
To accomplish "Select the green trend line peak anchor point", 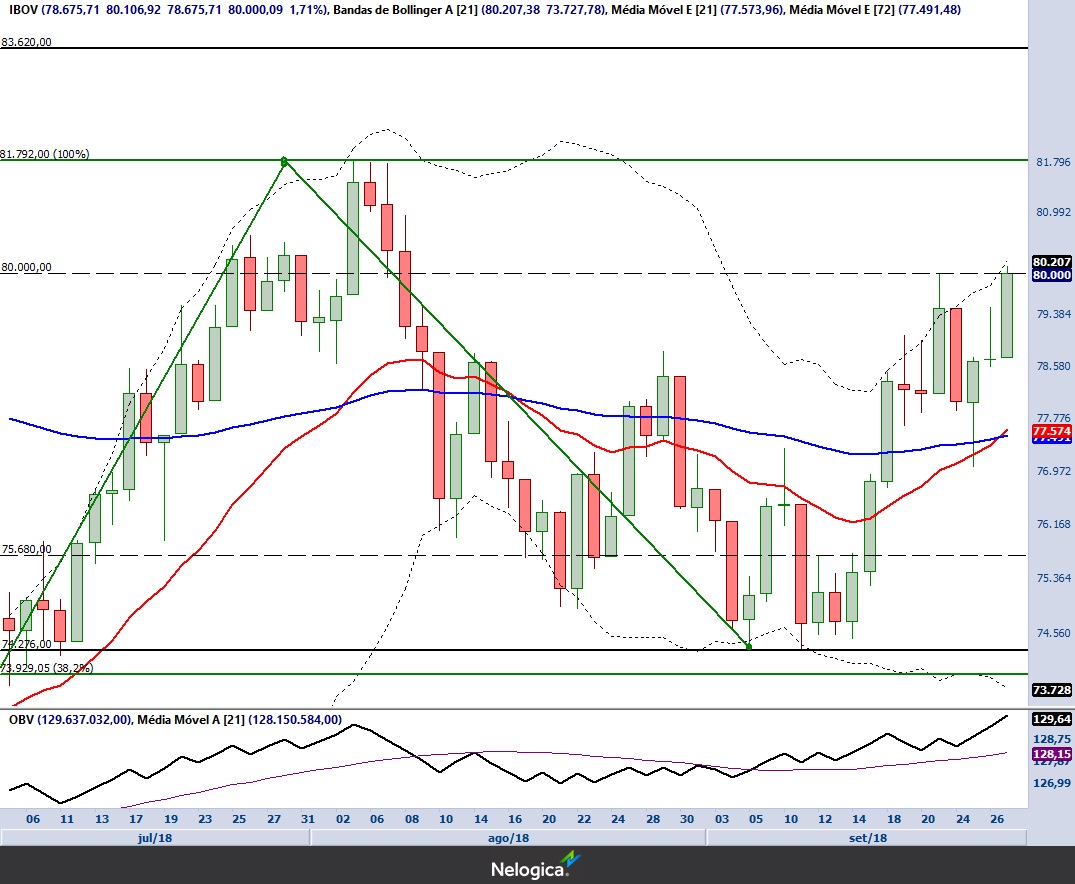I will (x=285, y=161).
